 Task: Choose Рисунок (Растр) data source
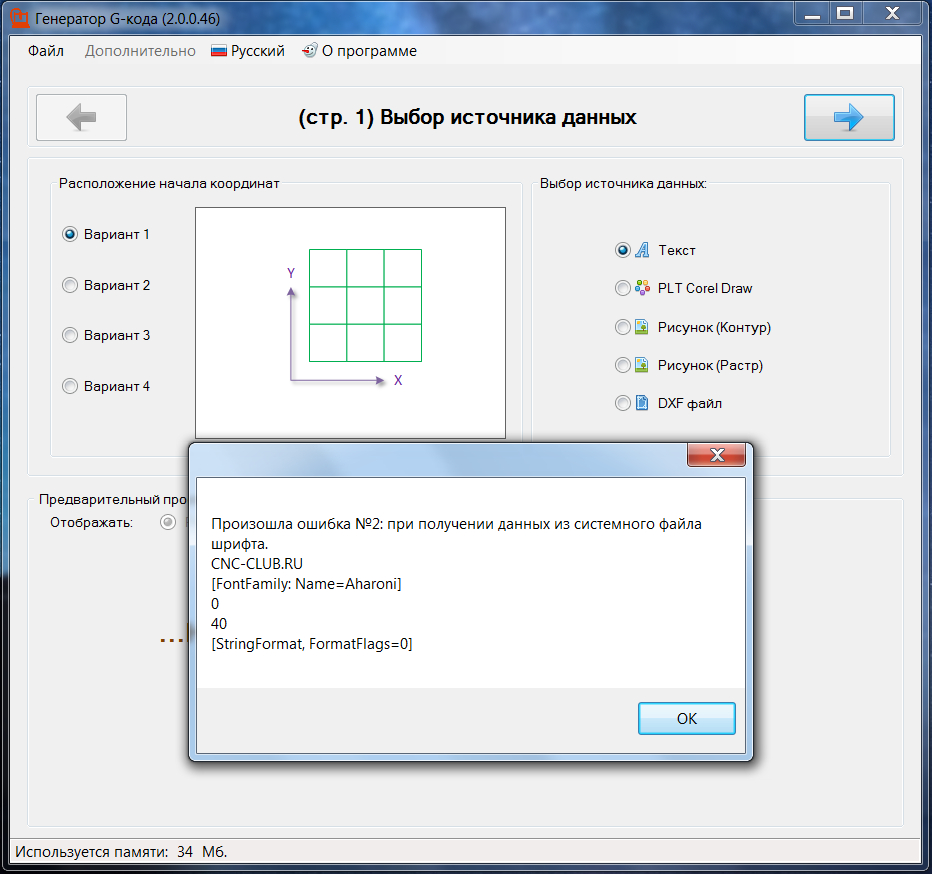(x=622, y=365)
